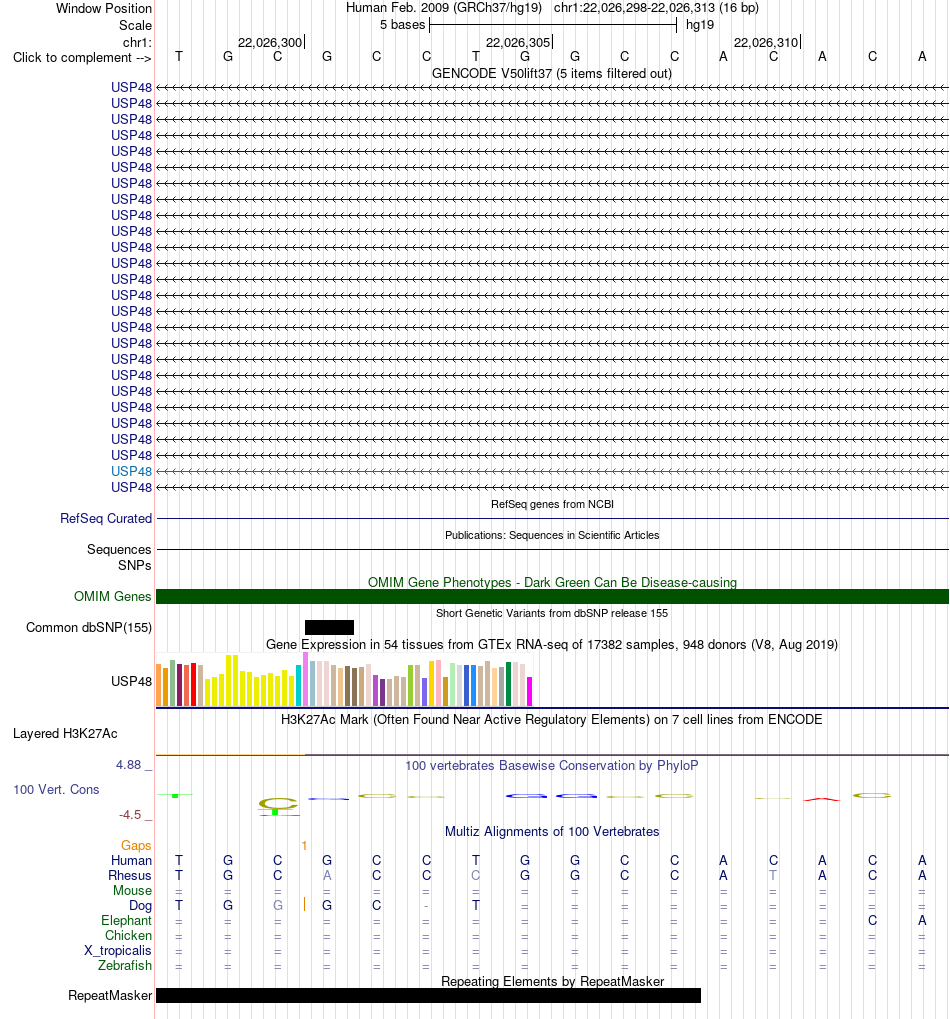Click the OMIM Genes track label
950x1019 pixels.
112,597
